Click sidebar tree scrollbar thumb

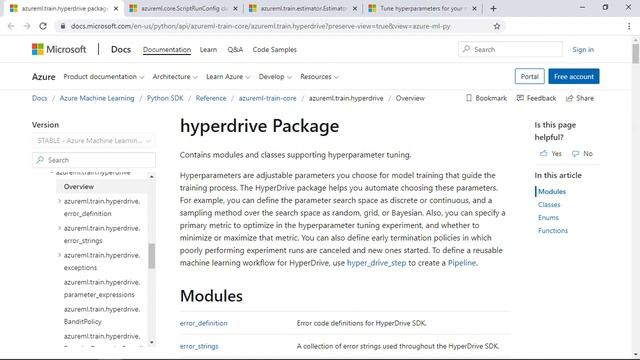pyautogui.click(x=151, y=256)
